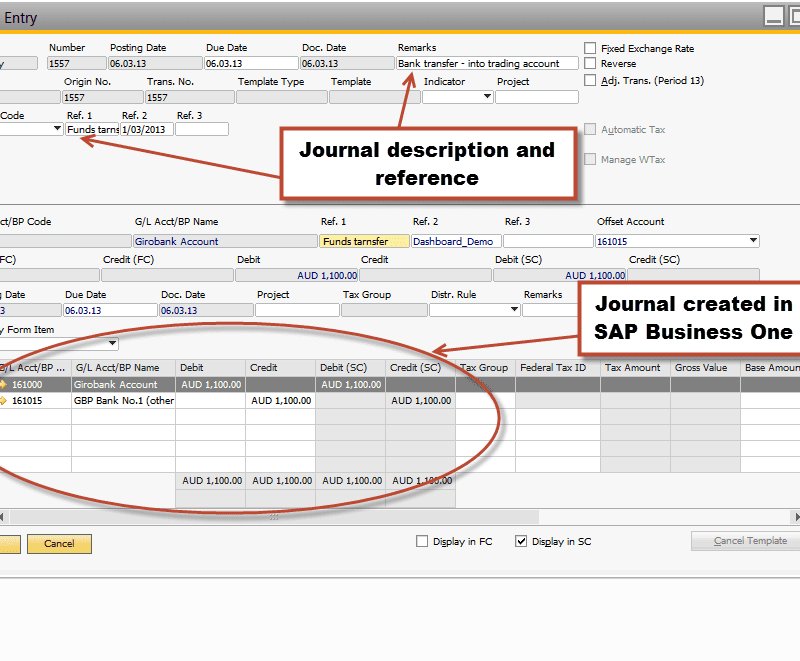Click Credit (SC) cell of GBP Bank row
800x661 pixels.
420,401
